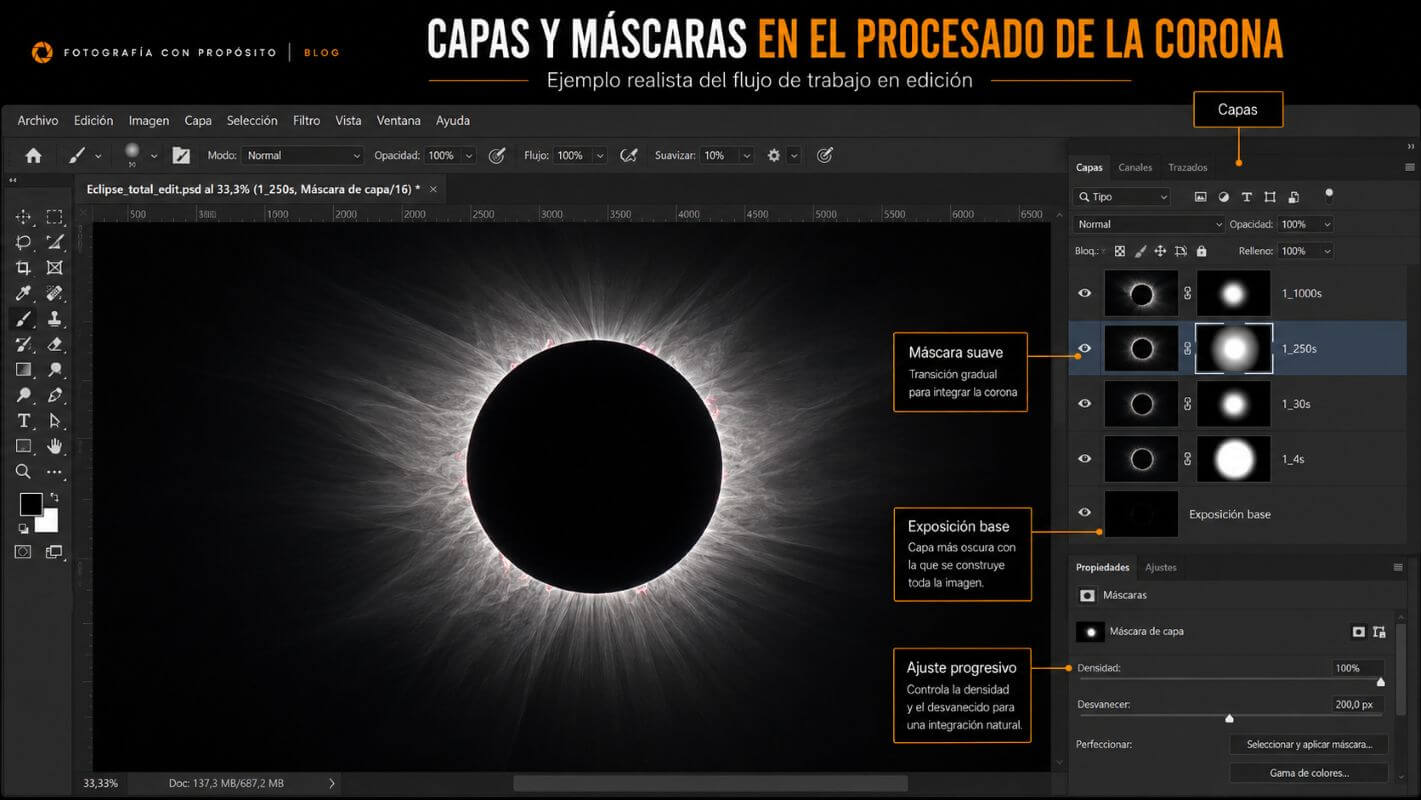Select the Rectangular Marquee tool
The image size is (1421, 800).
55,217
